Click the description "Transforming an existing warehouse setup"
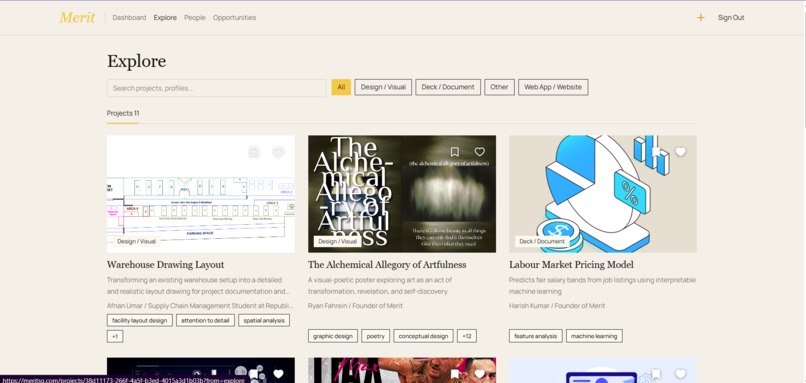This screenshot has width=806, height=383. [198, 285]
